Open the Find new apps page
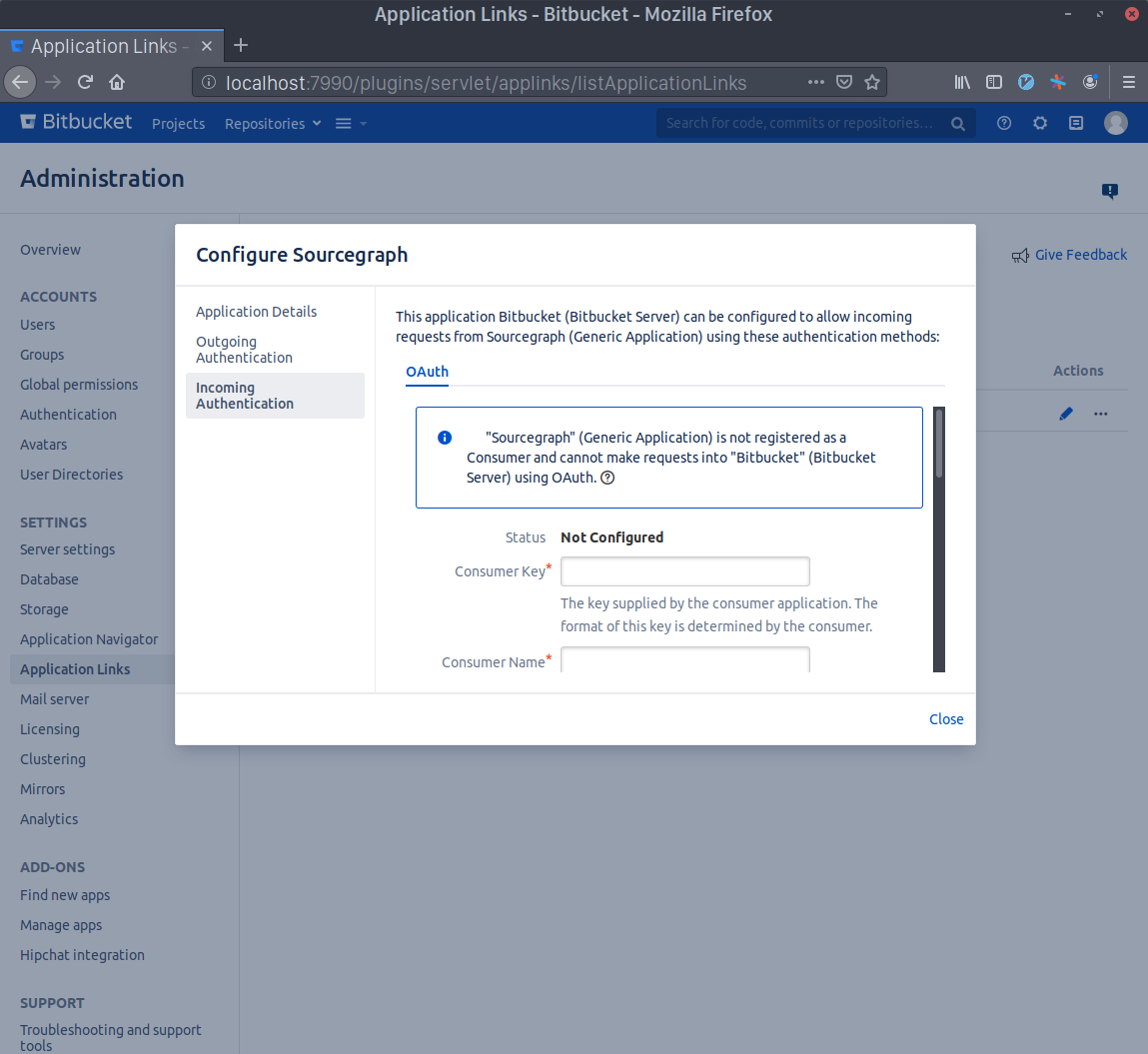This screenshot has height=1054, width=1148. pos(64,895)
